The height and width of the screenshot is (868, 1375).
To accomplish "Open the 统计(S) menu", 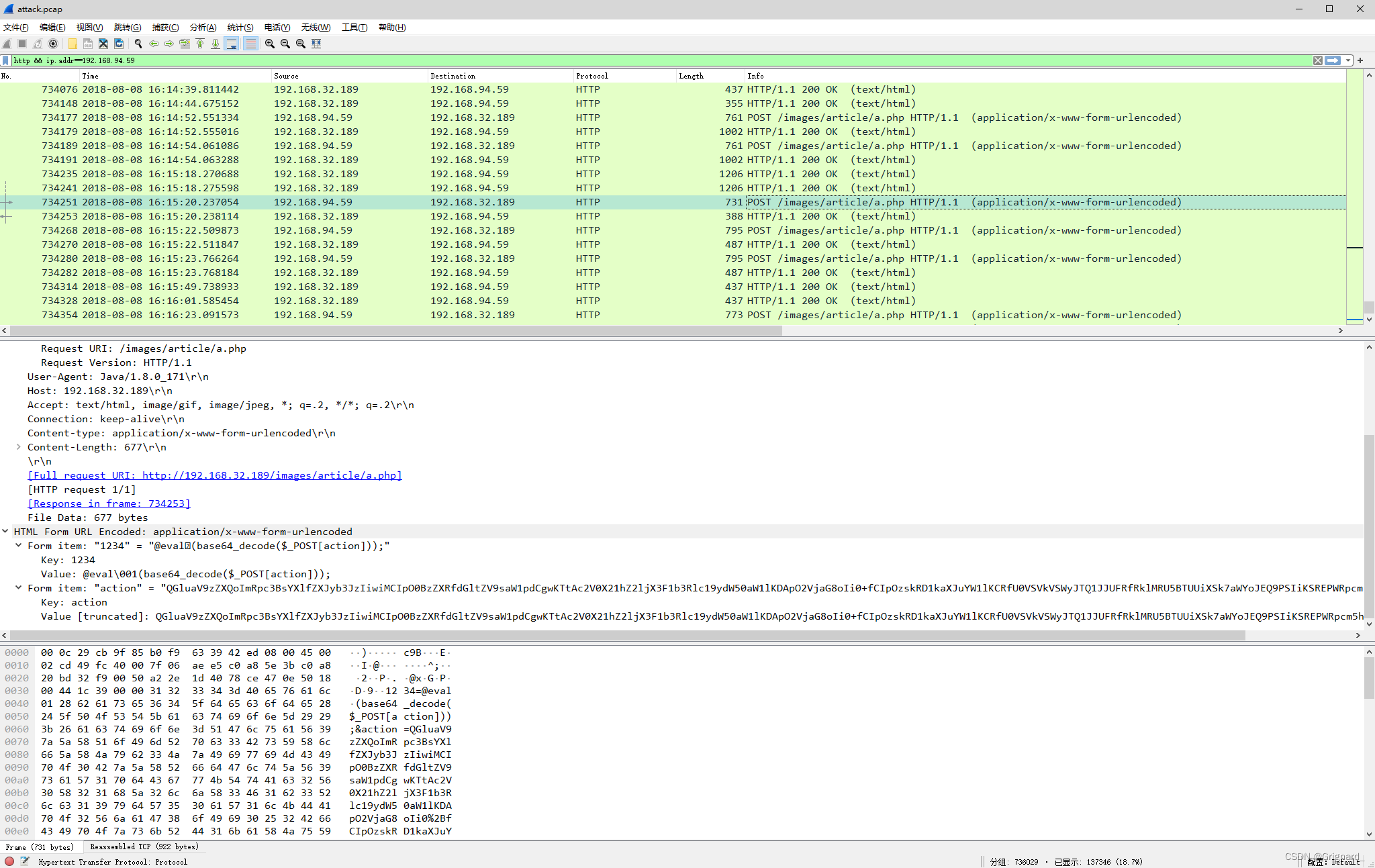I will pyautogui.click(x=240, y=28).
